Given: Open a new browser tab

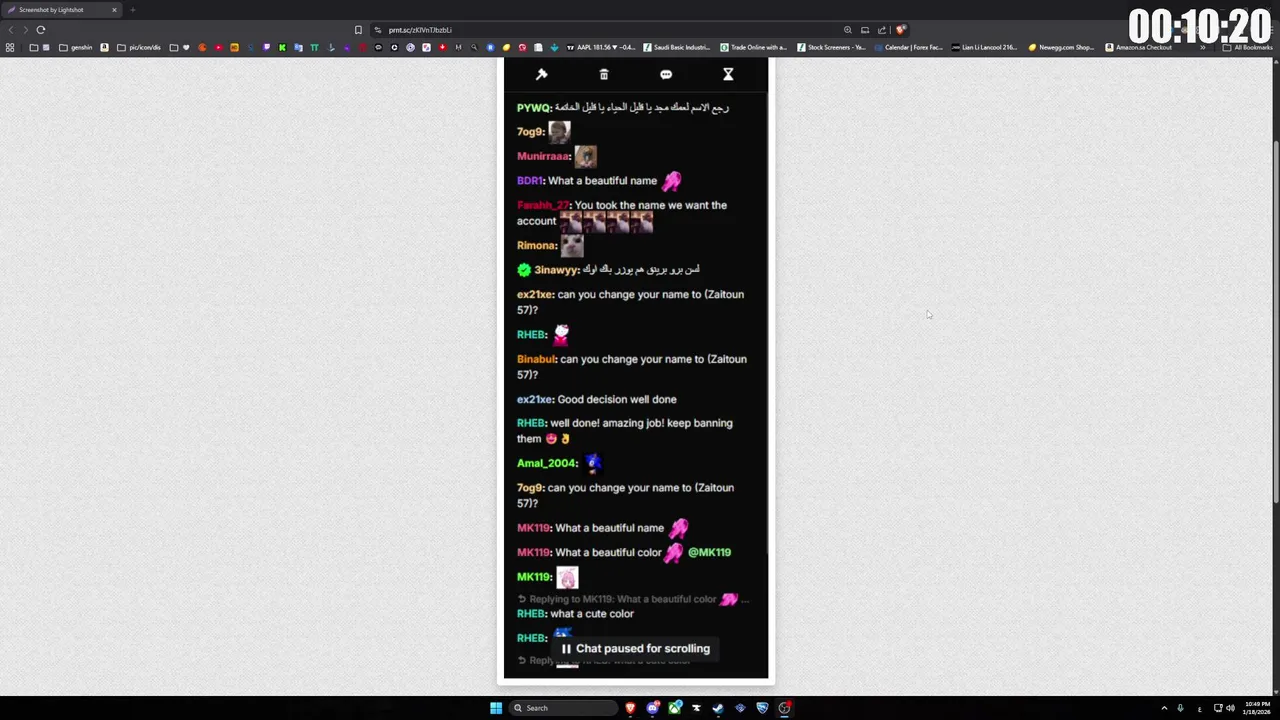Looking at the screenshot, I should [132, 10].
